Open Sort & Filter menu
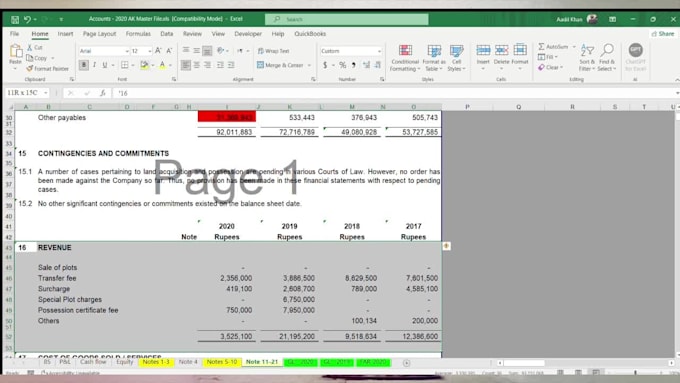Viewport: 680px width, 383px height. tap(587, 57)
